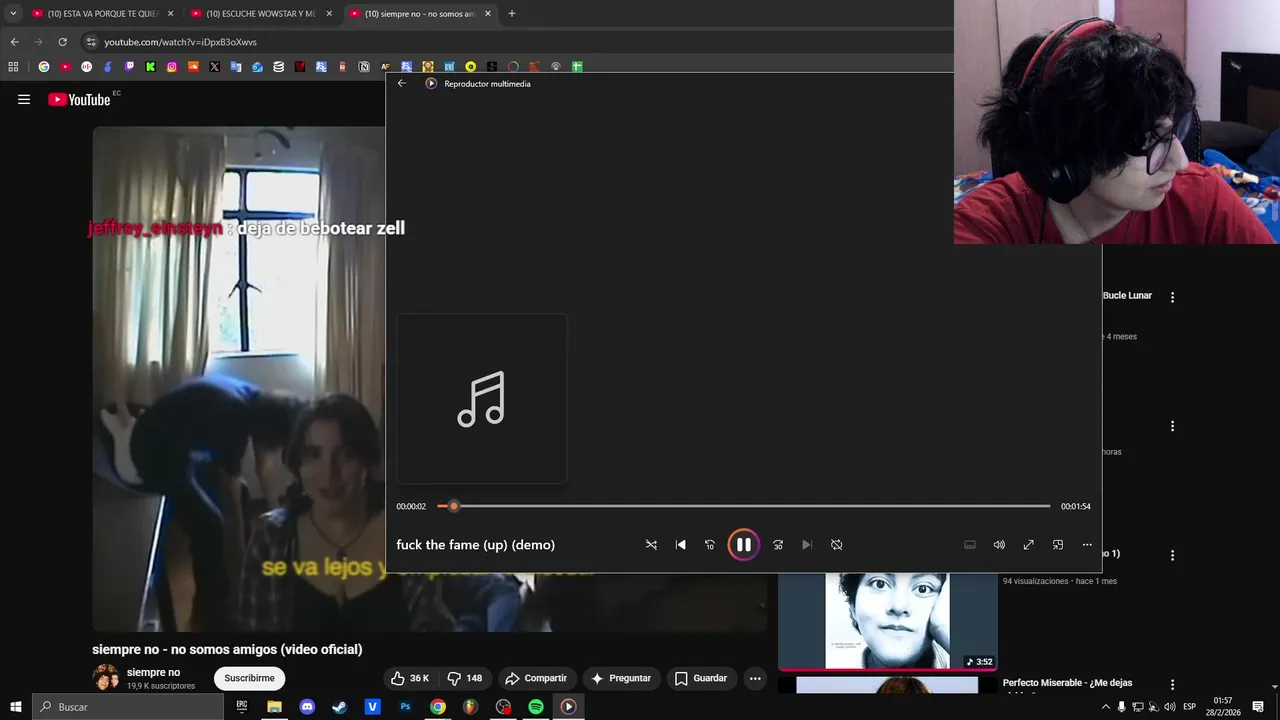Open Spotify from the taskbar

point(536,707)
